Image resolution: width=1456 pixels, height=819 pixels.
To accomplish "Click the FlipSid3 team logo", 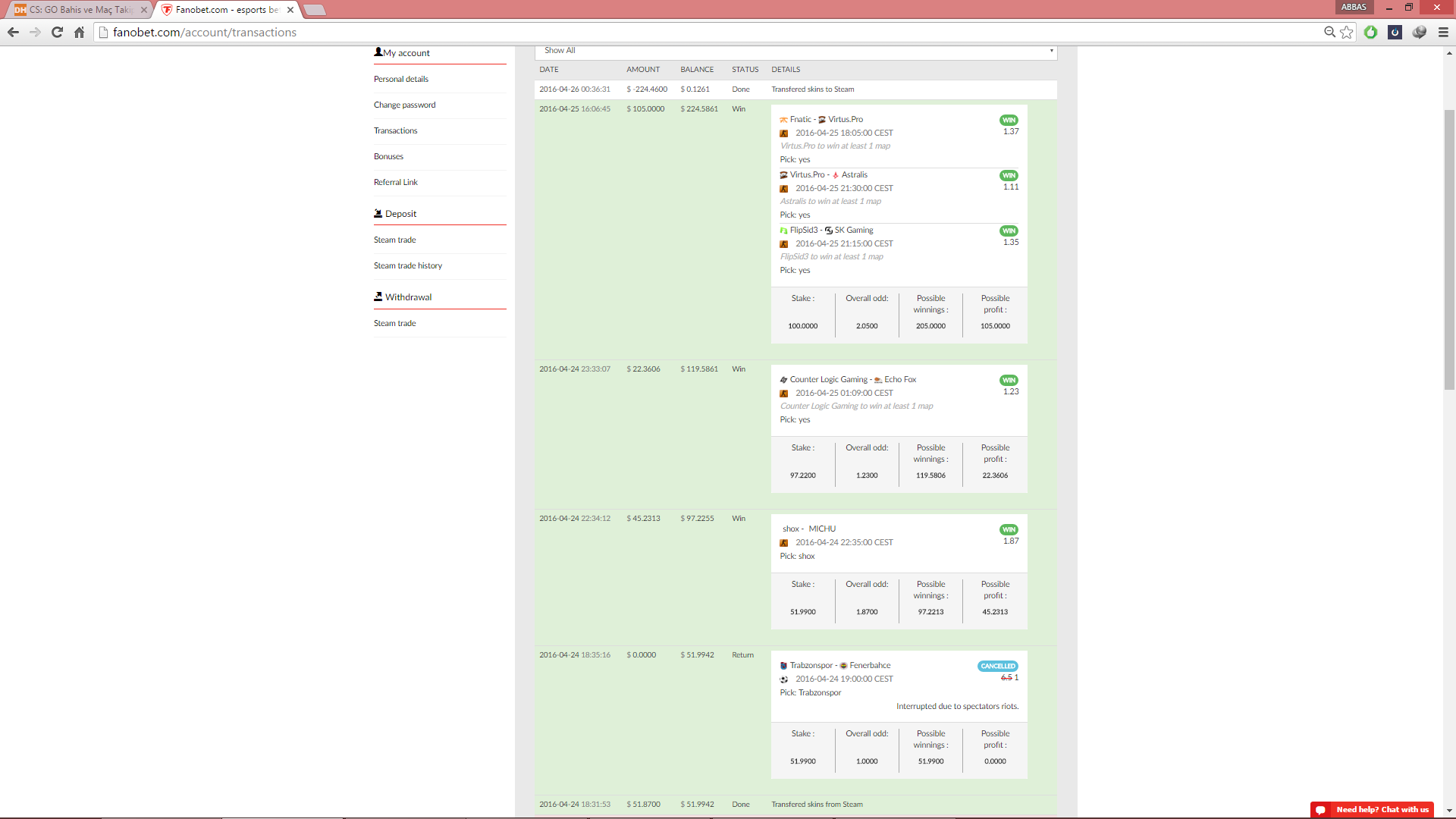I will tap(783, 231).
